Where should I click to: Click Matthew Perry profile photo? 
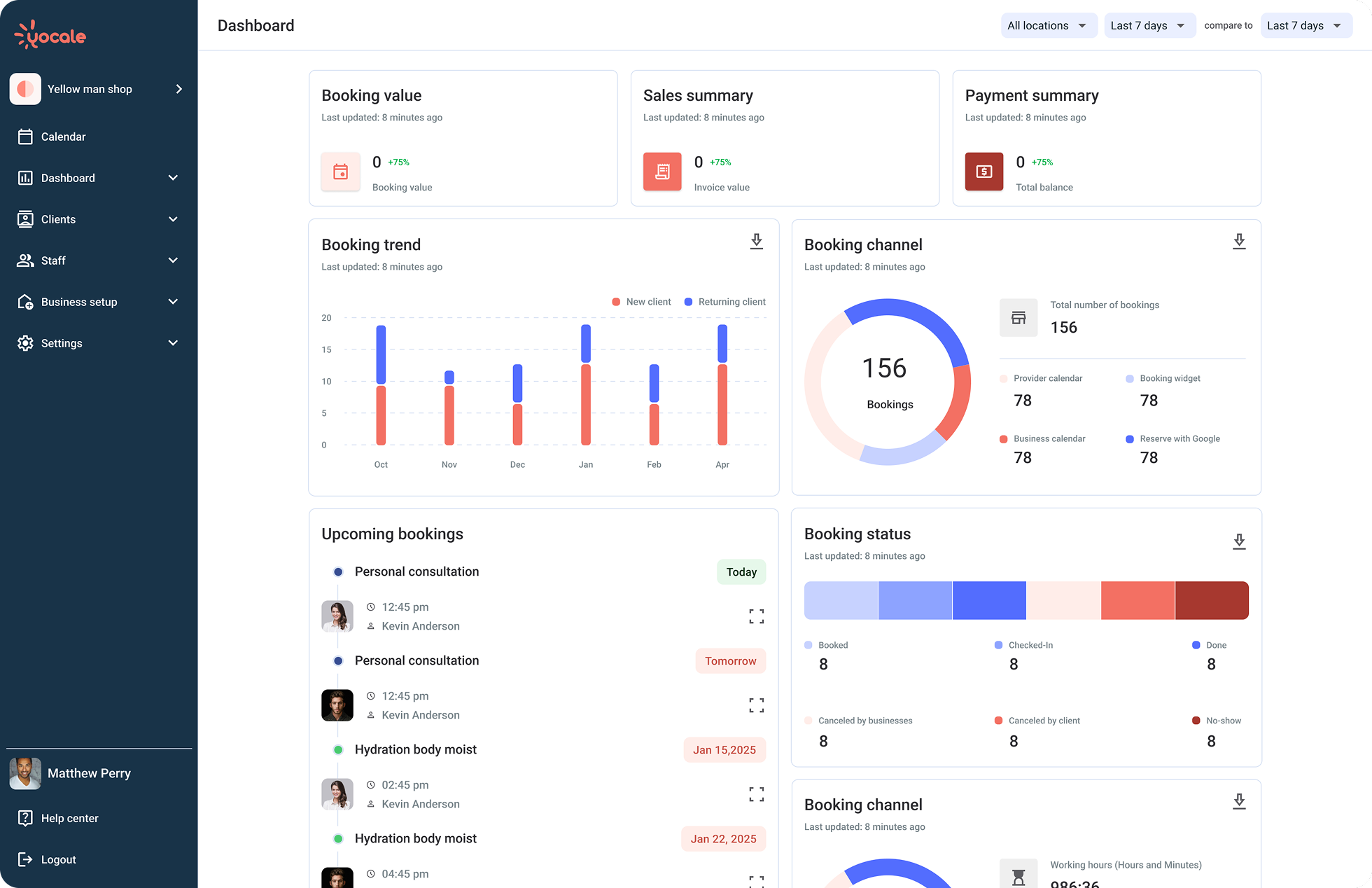pos(25,773)
